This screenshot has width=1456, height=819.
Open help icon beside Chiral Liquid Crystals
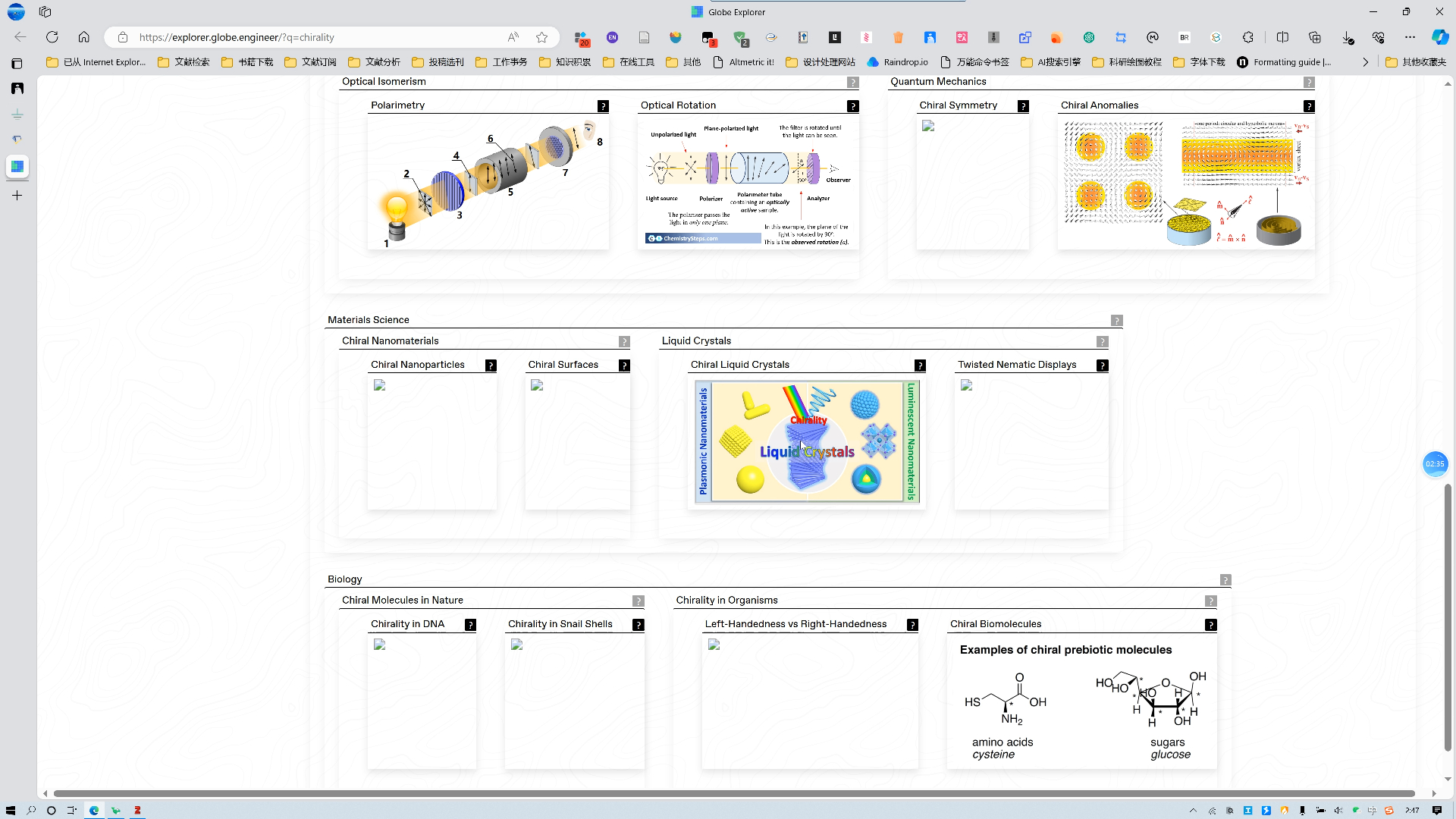[920, 366]
